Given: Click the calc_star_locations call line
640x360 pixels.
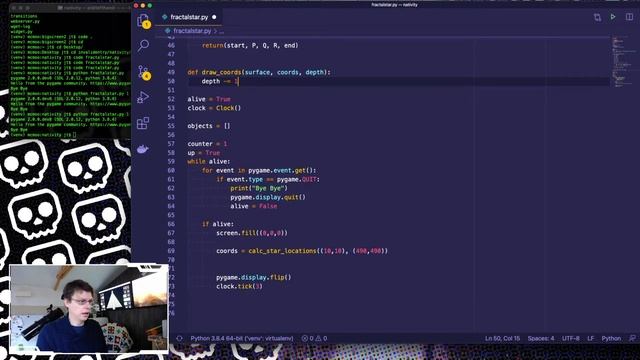Looking at the screenshot, I should (x=302, y=251).
